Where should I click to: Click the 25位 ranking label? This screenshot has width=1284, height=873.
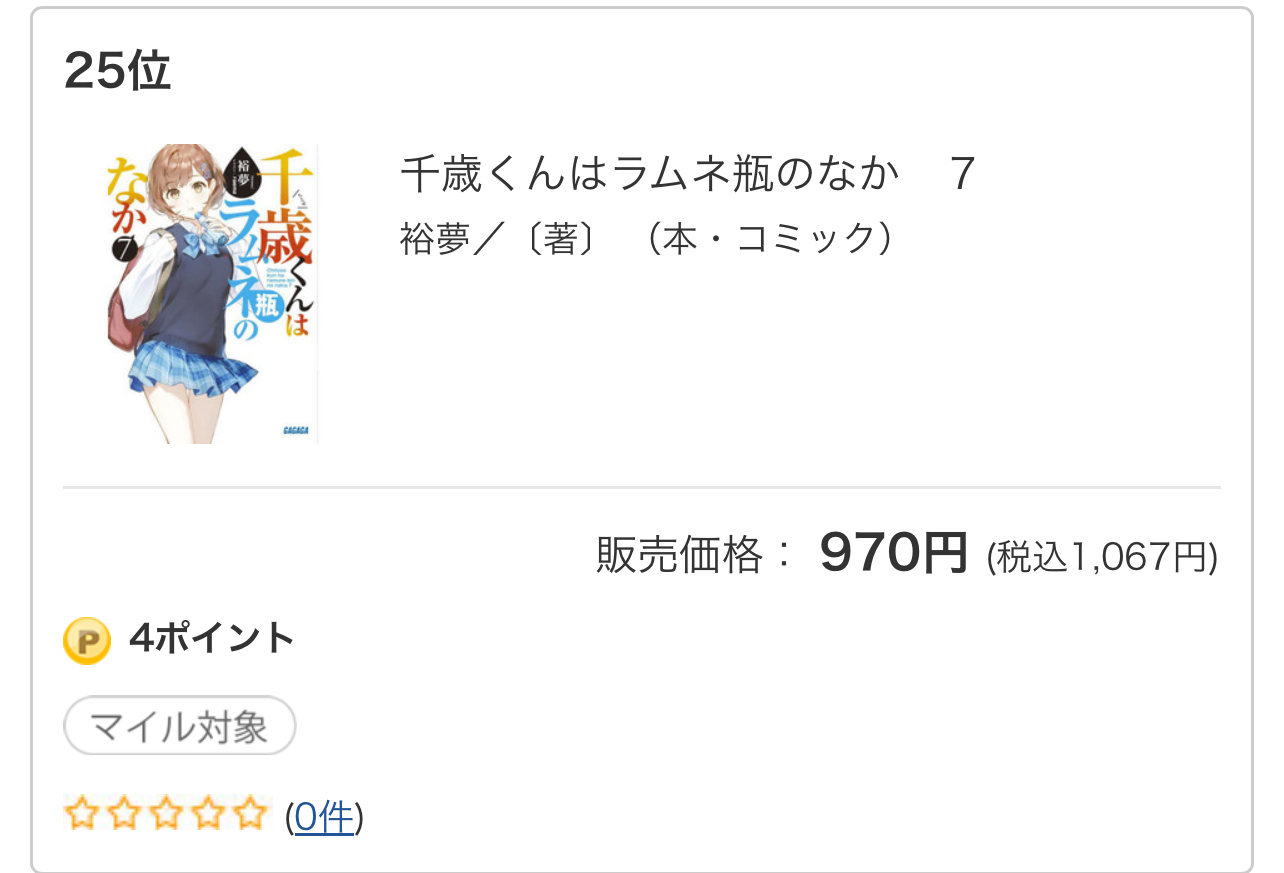pos(117,71)
